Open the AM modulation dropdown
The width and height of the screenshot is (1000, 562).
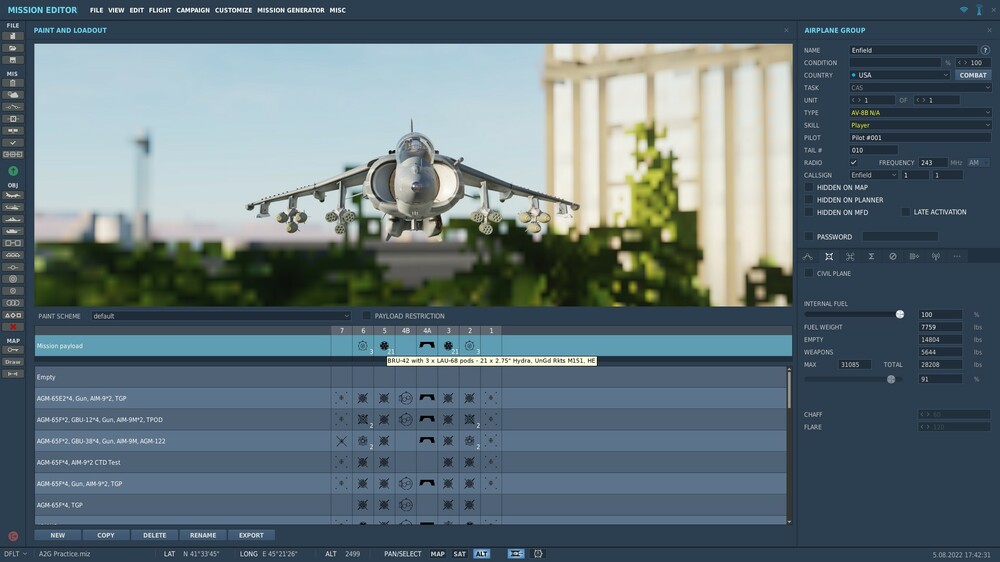pos(978,163)
